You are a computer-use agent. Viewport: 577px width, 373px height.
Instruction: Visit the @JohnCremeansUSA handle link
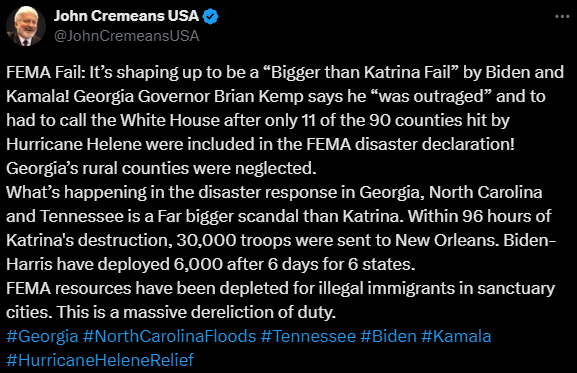pyautogui.click(x=127, y=36)
